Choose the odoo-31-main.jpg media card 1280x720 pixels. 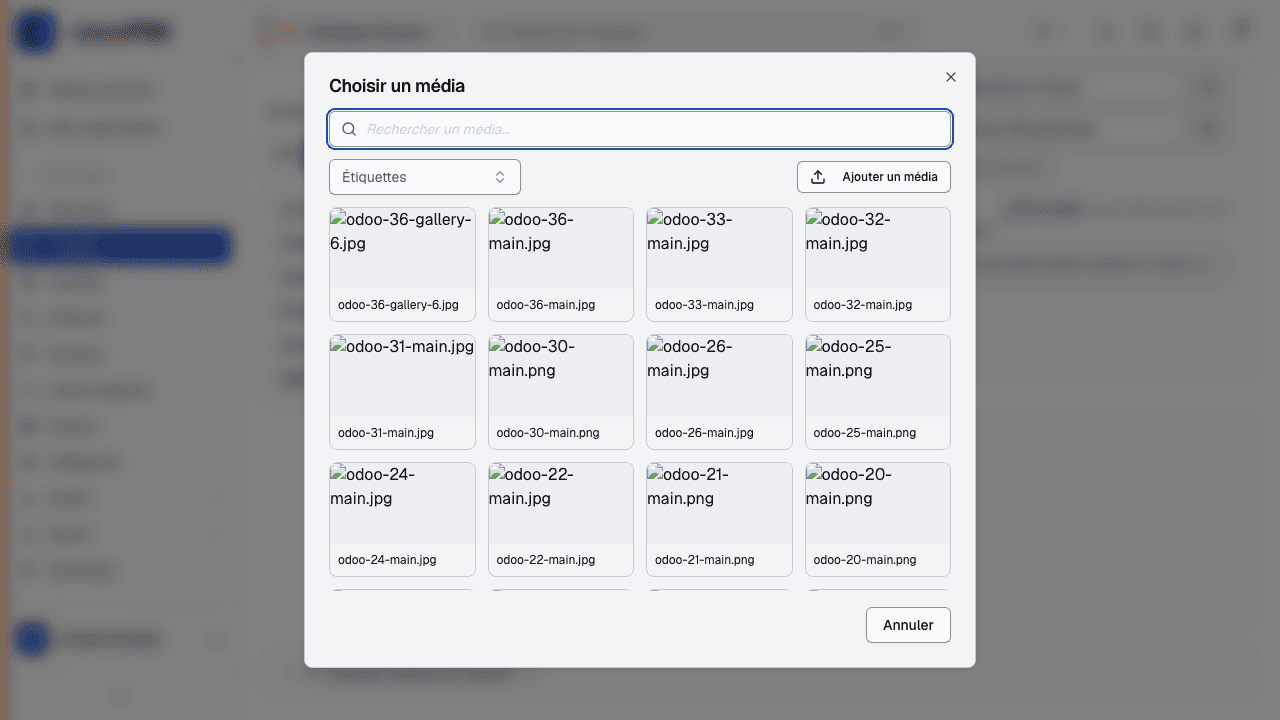click(x=402, y=392)
